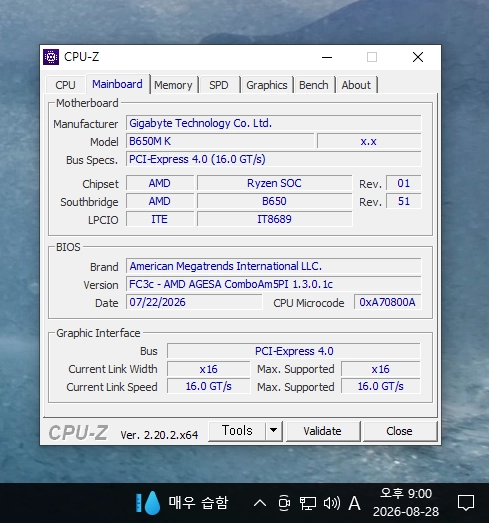
Task: Click CPU Microcode value 0xA70800A
Action: click(x=388, y=302)
